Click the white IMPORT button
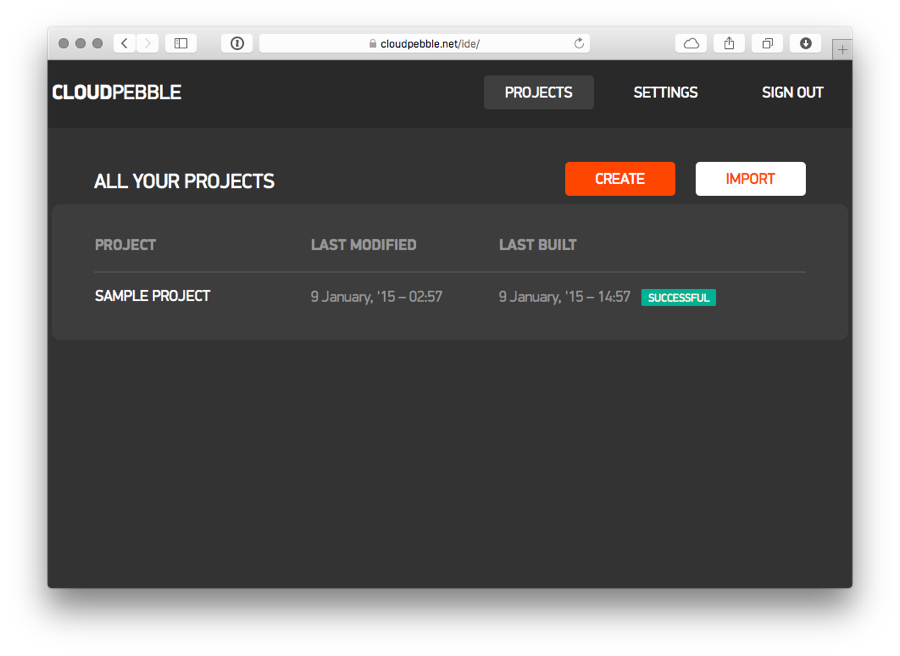 [x=750, y=179]
